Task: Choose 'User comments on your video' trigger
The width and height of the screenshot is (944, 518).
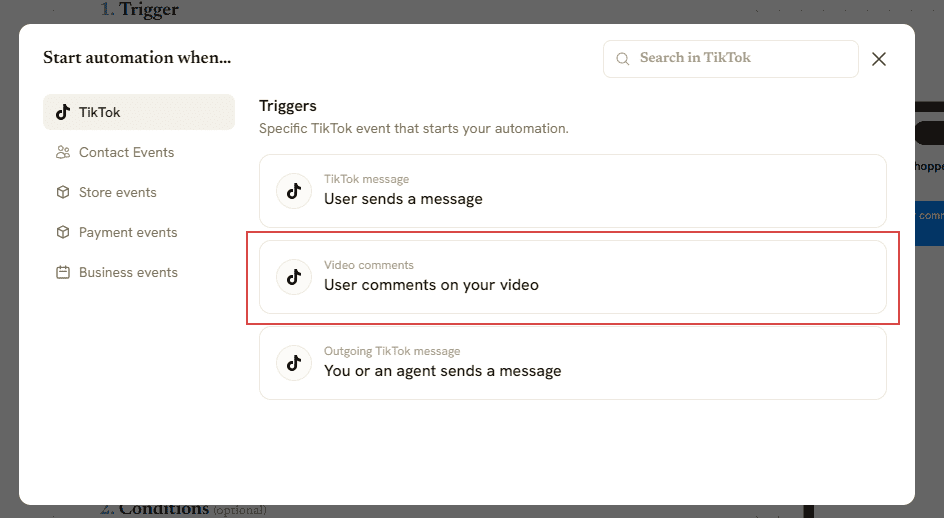Action: click(x=573, y=277)
